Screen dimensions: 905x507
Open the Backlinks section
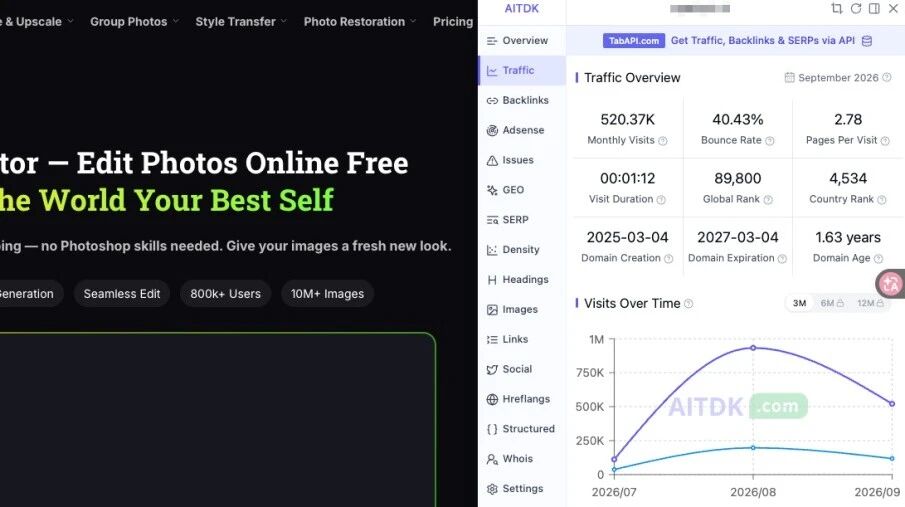click(522, 100)
